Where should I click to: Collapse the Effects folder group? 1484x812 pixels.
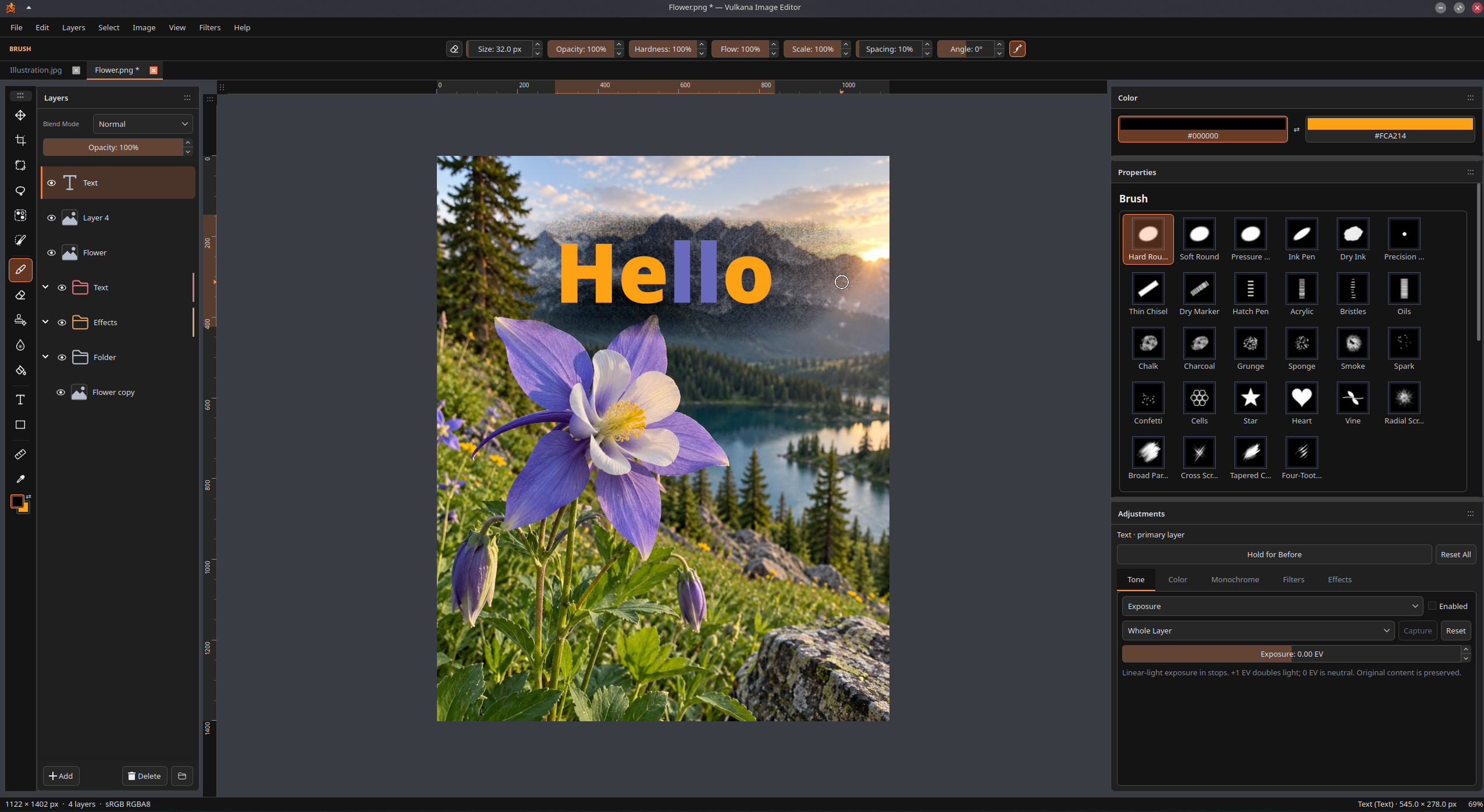point(45,322)
